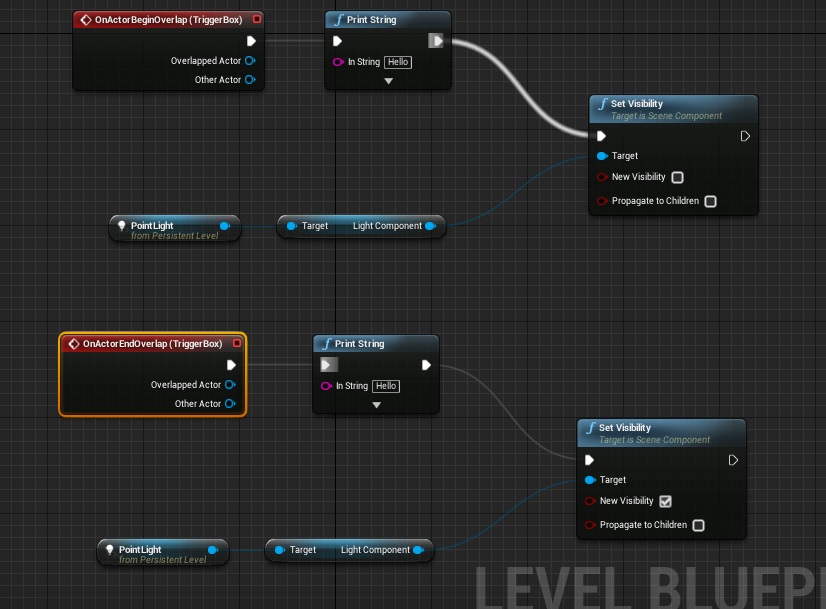Click New Visibility pin in BeginOverlap Set Visibility node
Screen dimensions: 826x609
coord(602,177)
